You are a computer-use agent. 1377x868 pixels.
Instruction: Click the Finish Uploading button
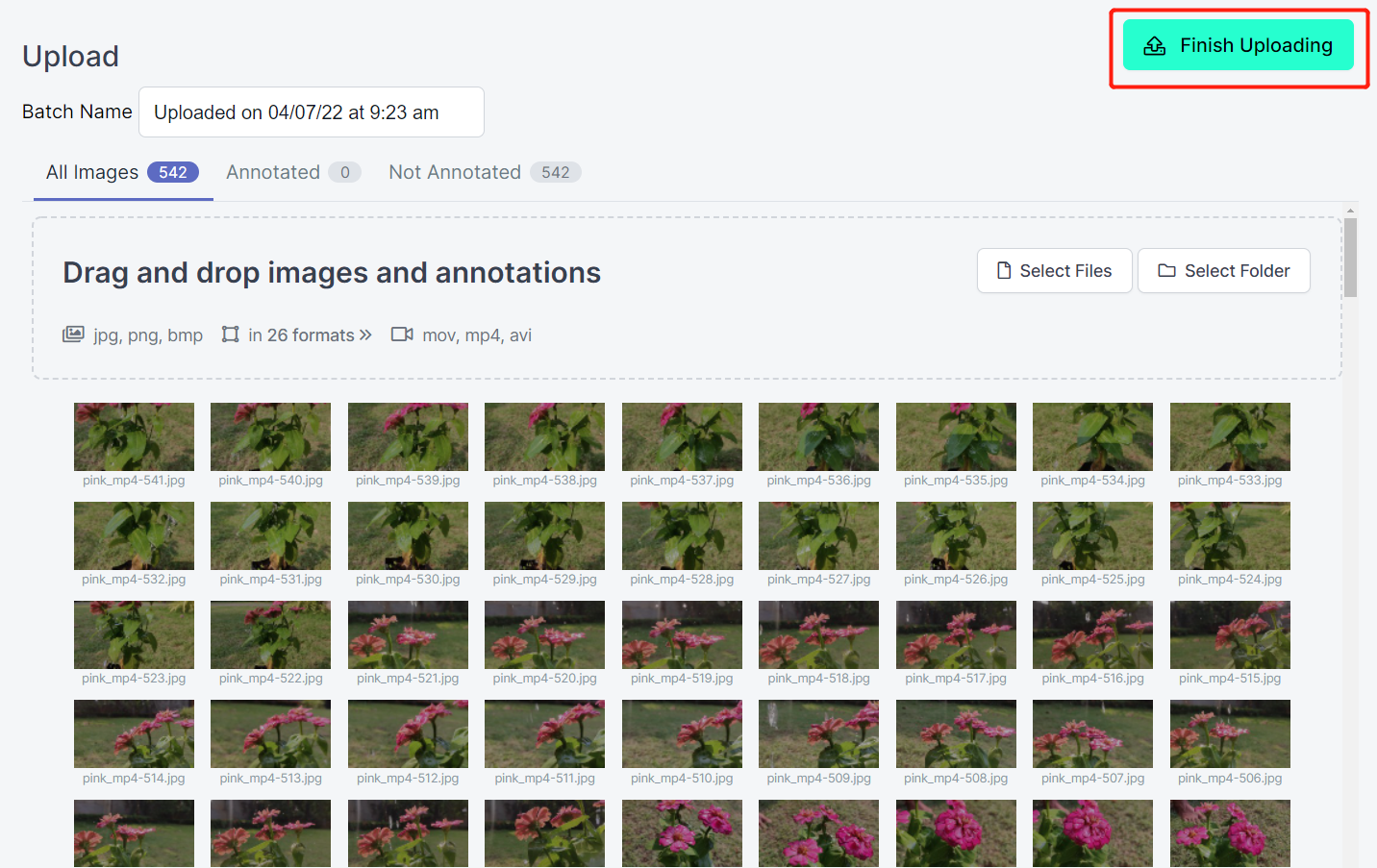pos(1239,45)
